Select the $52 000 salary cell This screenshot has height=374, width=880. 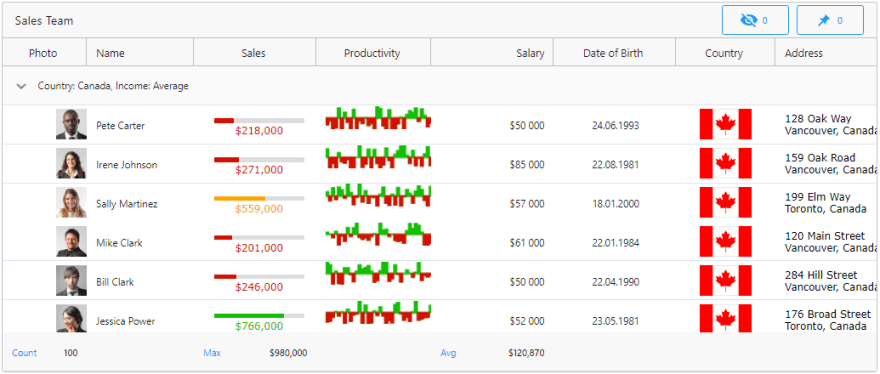527,321
